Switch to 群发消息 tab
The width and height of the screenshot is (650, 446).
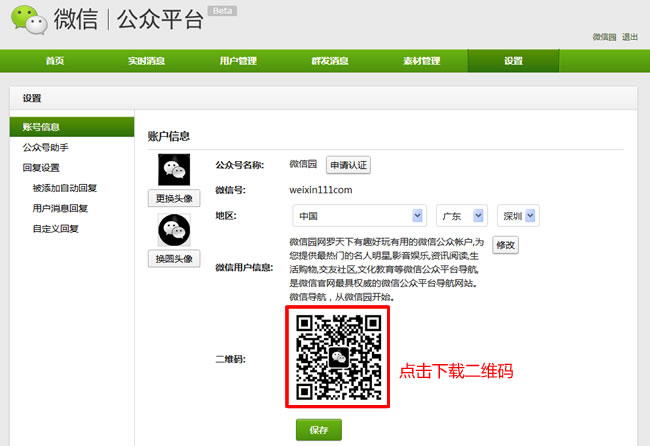click(x=330, y=61)
